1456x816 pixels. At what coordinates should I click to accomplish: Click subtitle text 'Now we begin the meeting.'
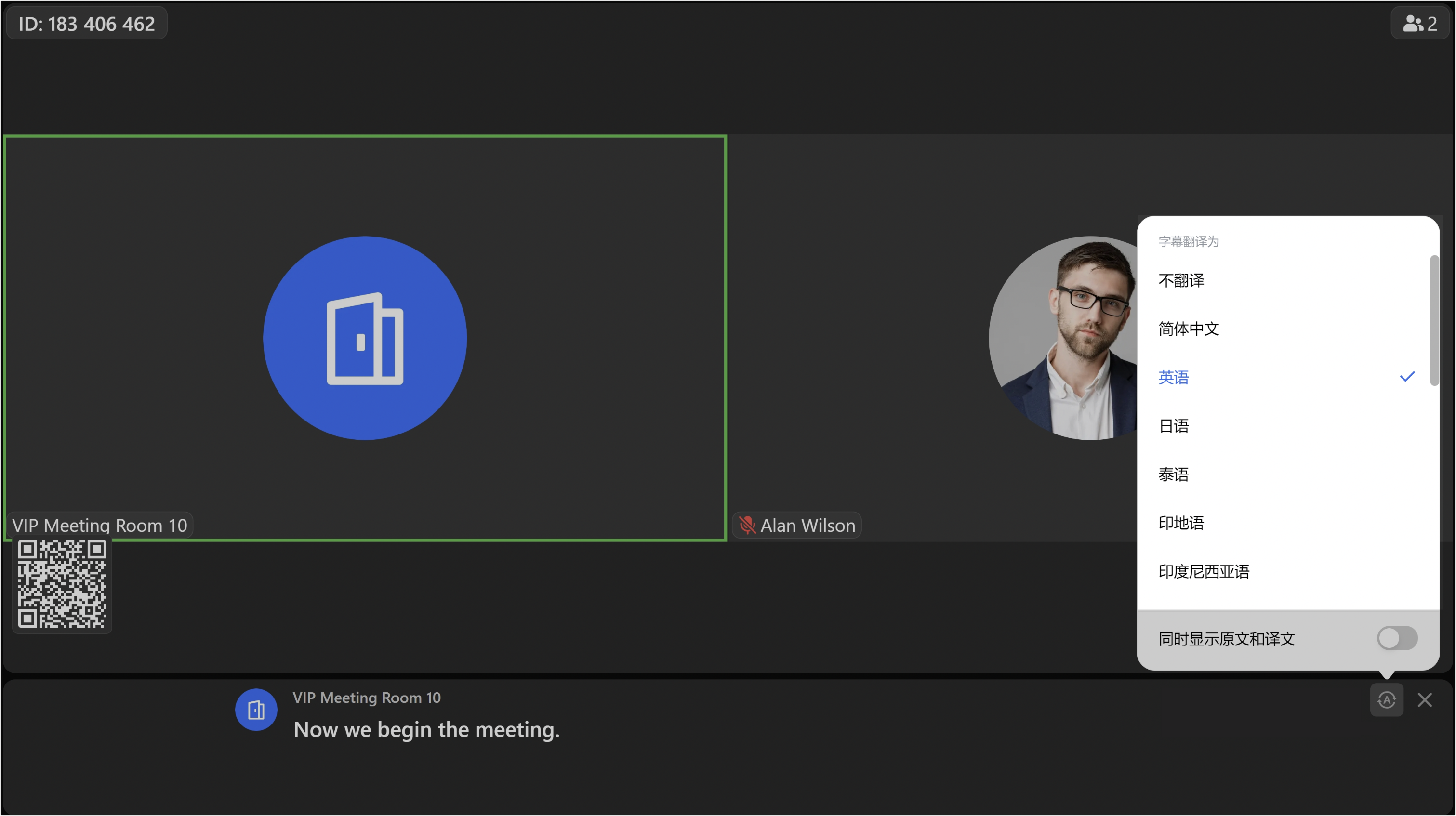click(426, 730)
